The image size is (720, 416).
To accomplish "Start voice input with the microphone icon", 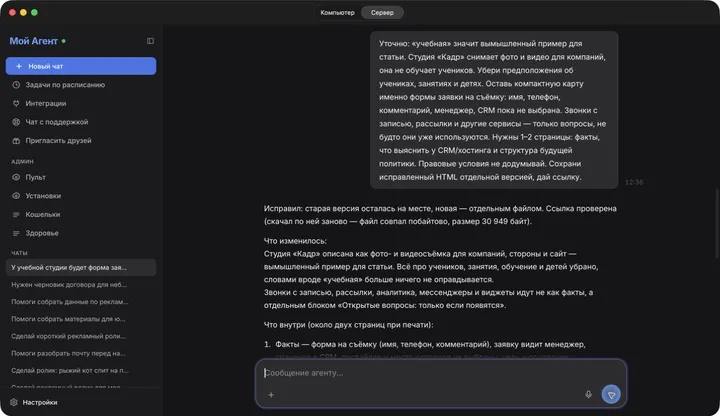I will [588, 394].
